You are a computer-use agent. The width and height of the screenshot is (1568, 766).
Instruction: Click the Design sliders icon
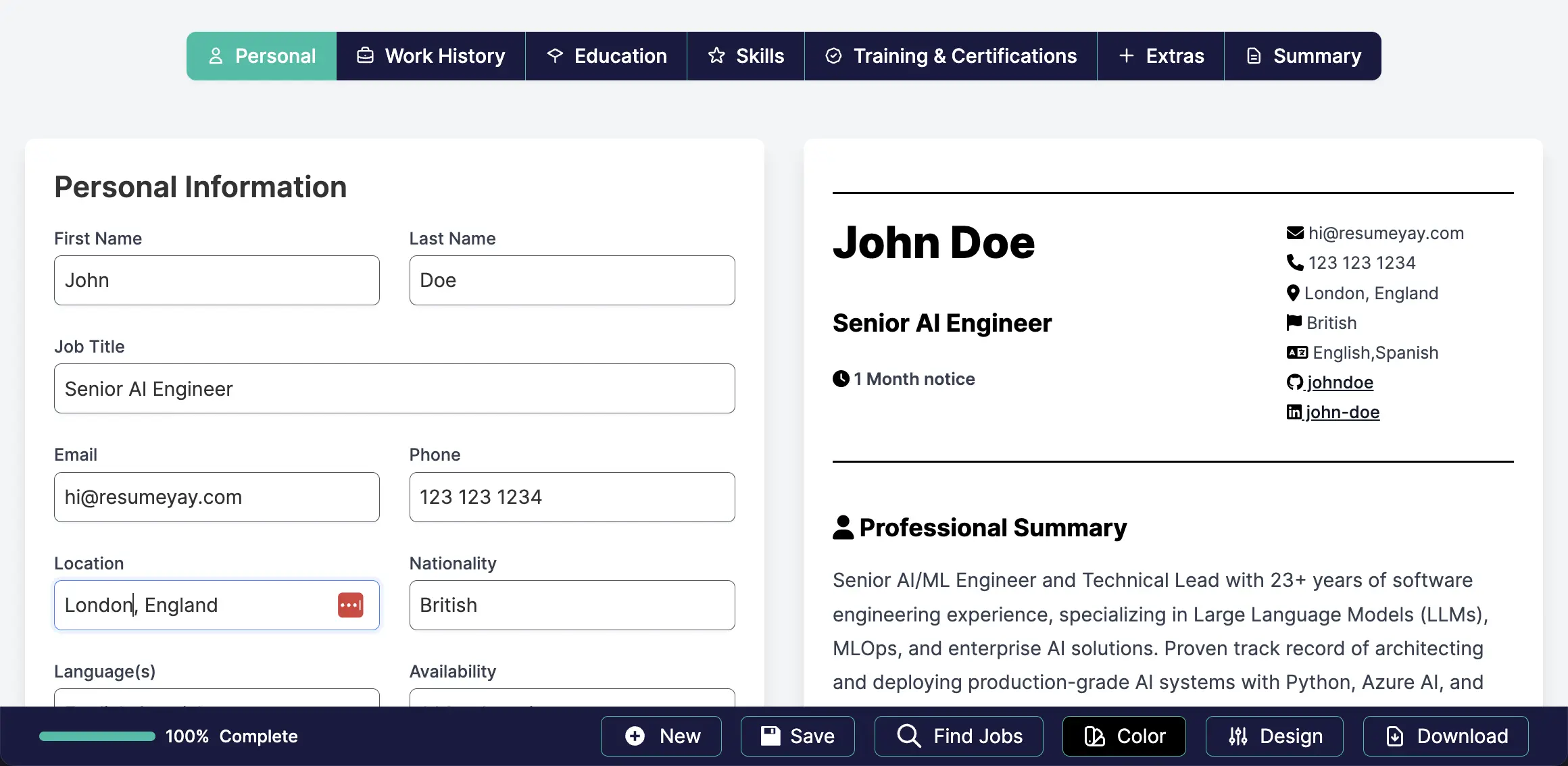[x=1238, y=736]
